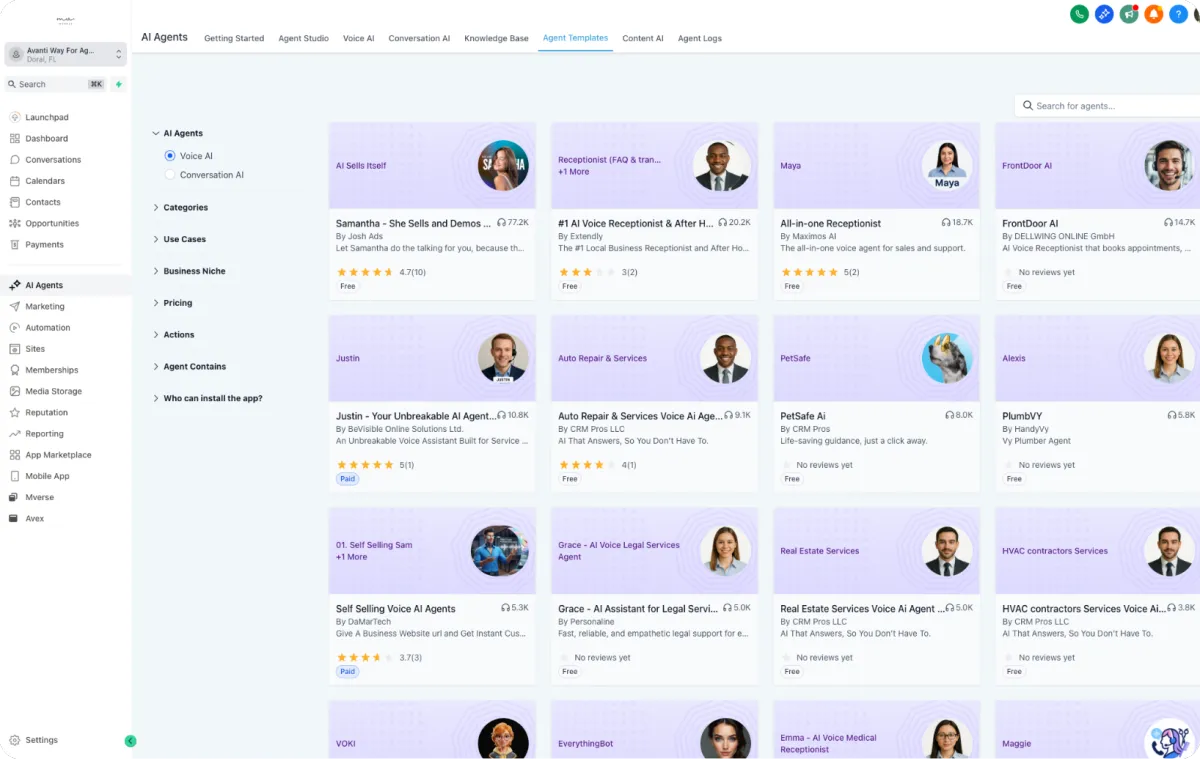Viewport: 1200px width, 759px height.
Task: Open the Avex sidebar icon
Action: coord(15,518)
